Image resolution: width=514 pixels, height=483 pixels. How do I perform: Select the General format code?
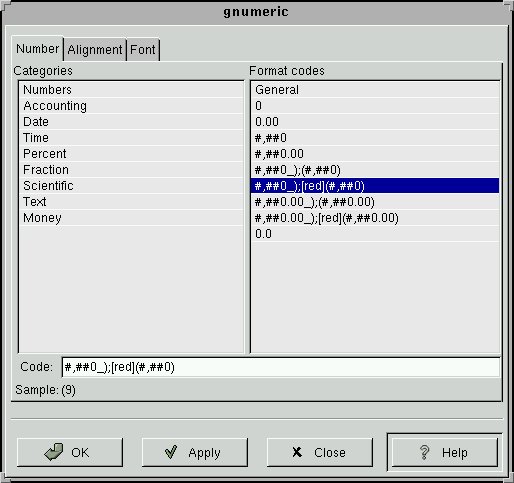tap(375, 90)
